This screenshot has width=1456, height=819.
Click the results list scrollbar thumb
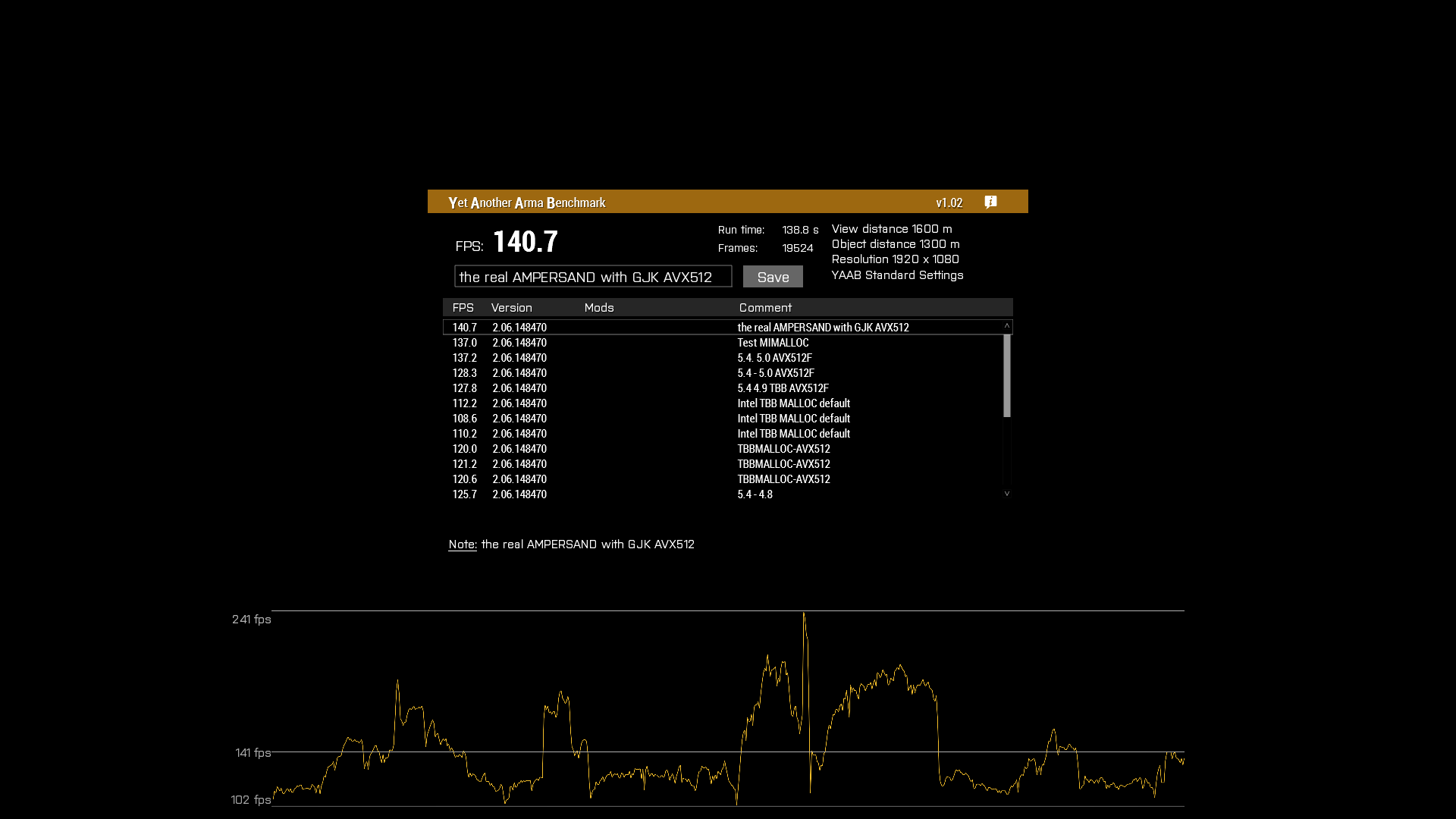click(1007, 376)
